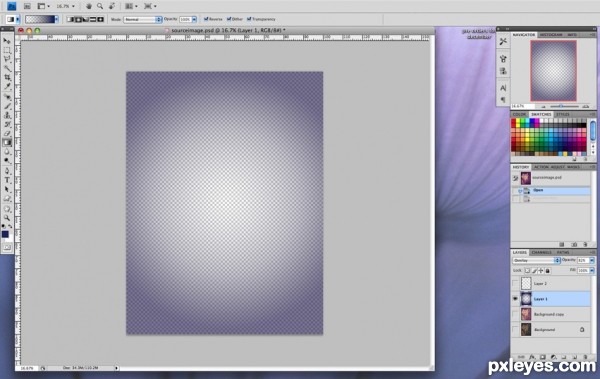Select the Gradient tool in toolbox
The height and width of the screenshot is (379, 600).
pos(7,142)
